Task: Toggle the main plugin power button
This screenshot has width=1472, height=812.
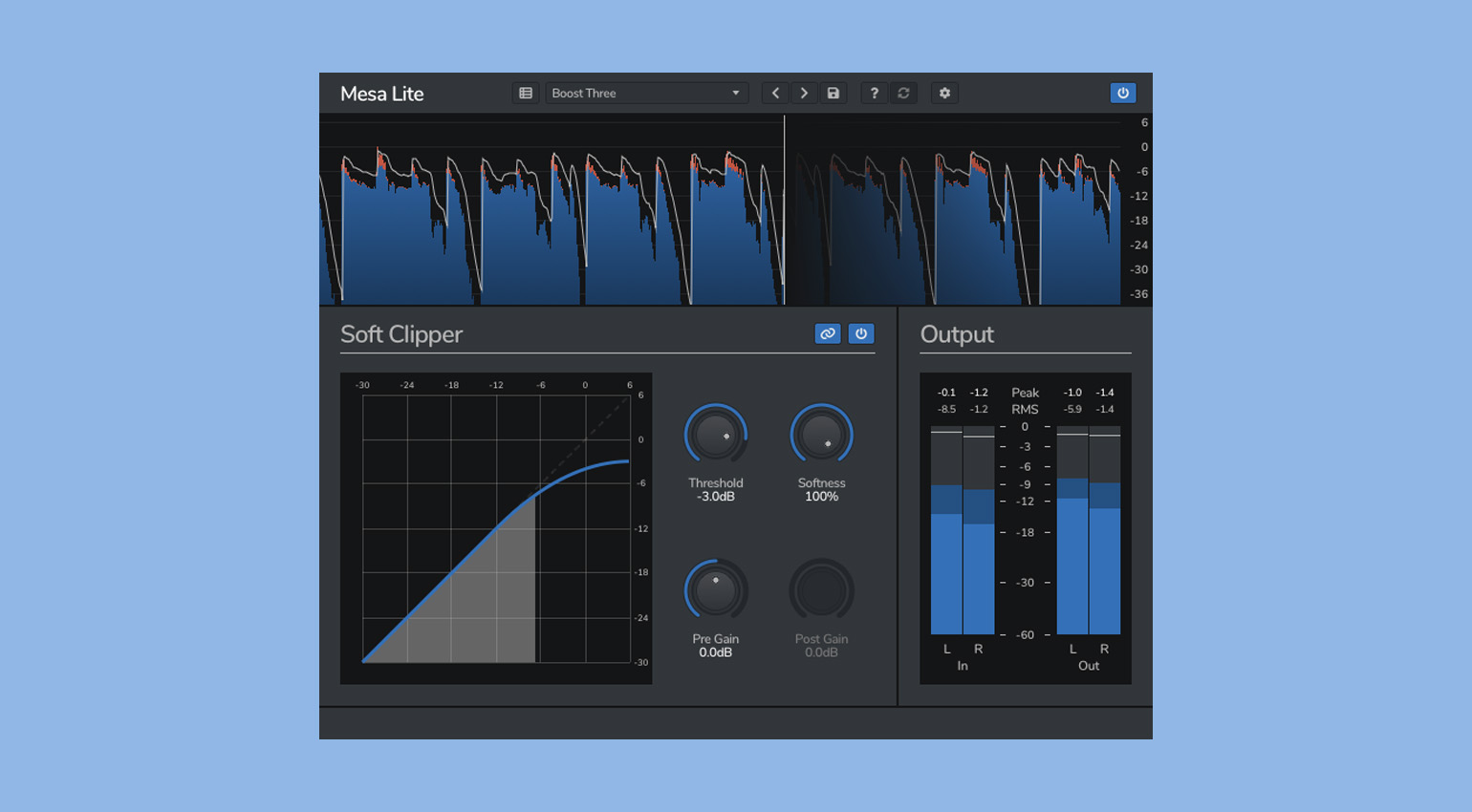Action: [1123, 94]
